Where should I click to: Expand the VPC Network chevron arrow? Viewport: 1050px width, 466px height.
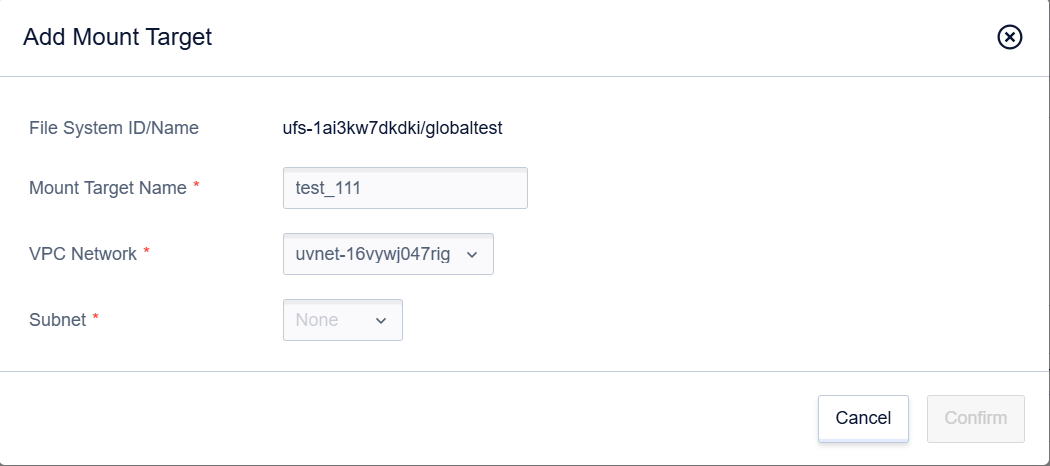(471, 255)
